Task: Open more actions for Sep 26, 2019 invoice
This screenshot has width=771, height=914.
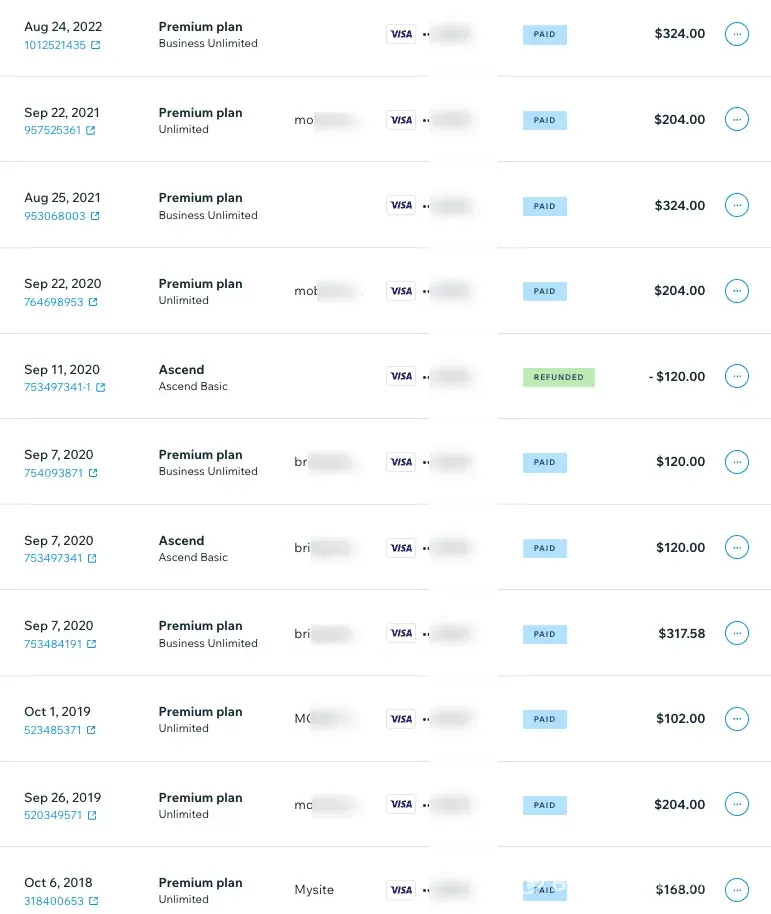Action: pos(736,804)
